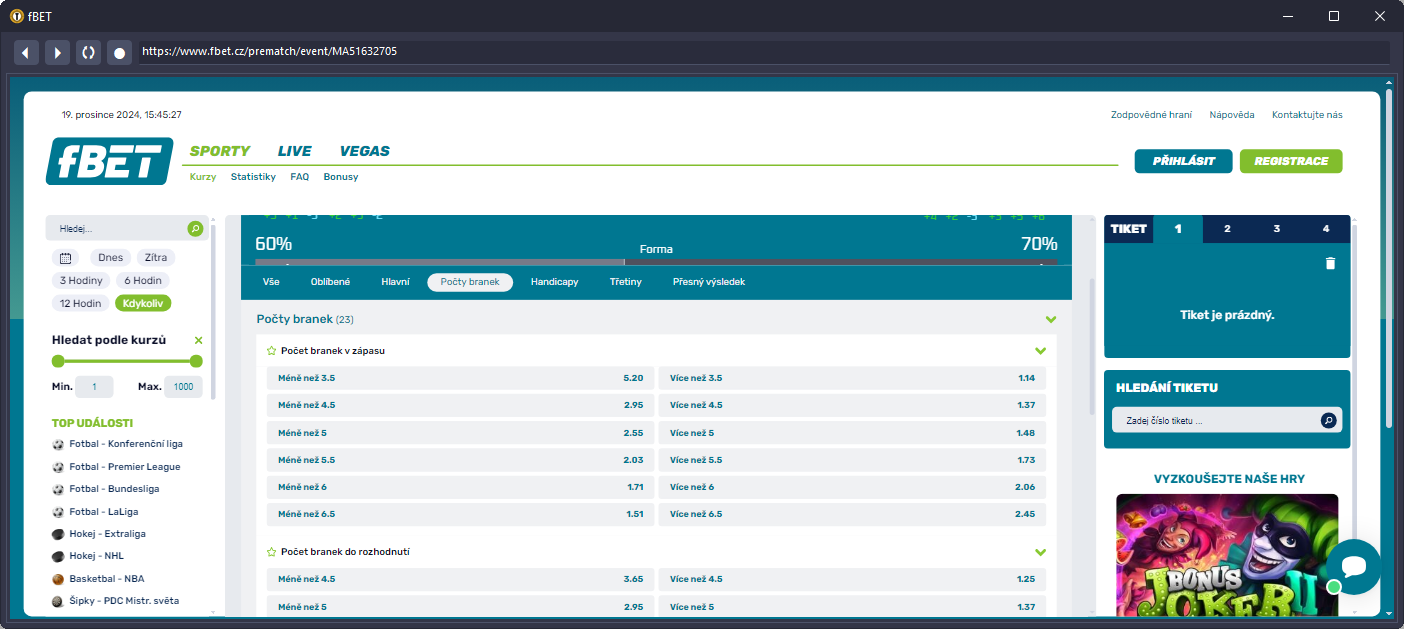Click the darts icon next to Šipky - PDC
Screen dimensions: 1404x629
(x=58, y=601)
